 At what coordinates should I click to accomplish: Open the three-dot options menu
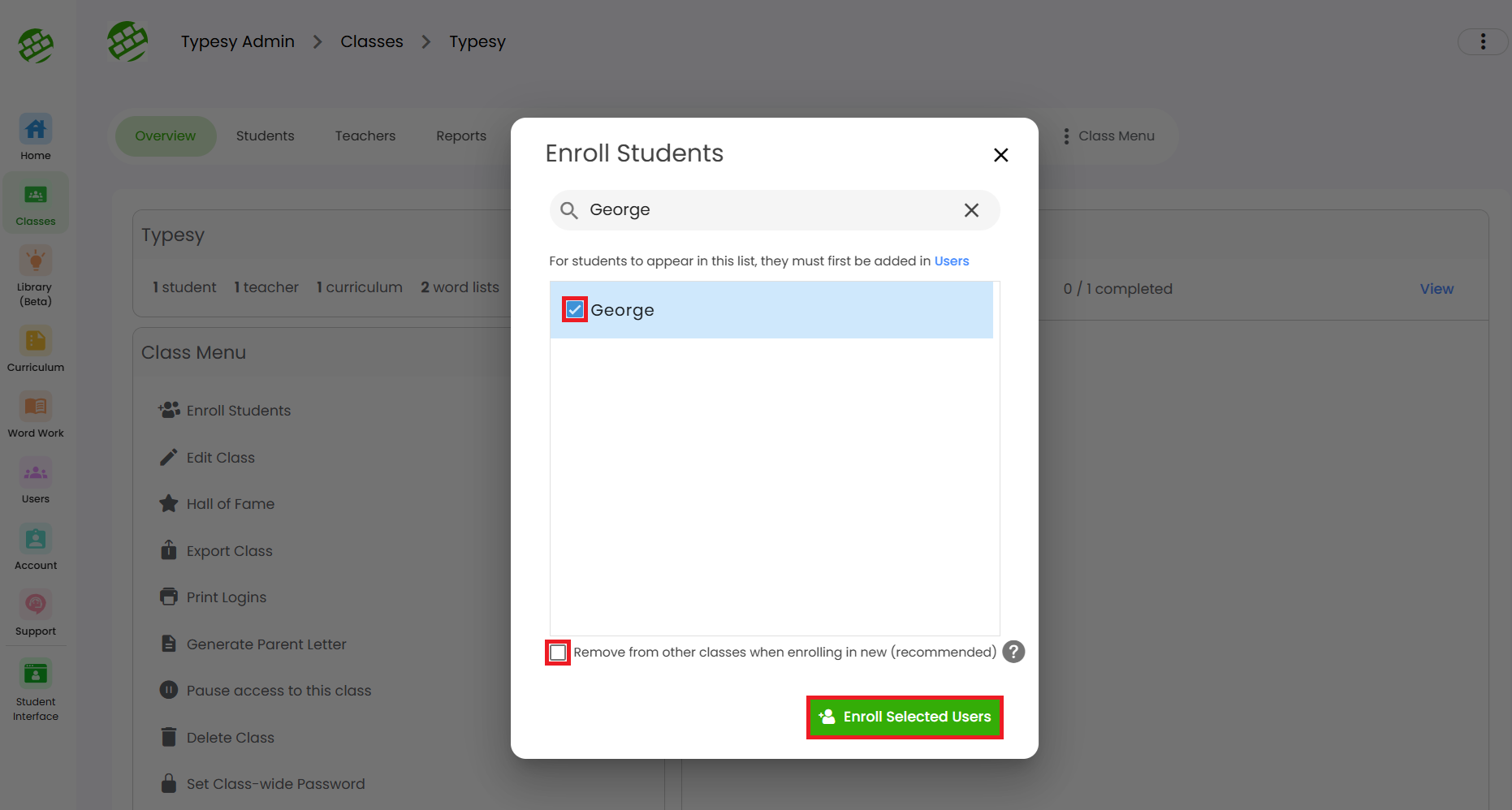click(1483, 41)
